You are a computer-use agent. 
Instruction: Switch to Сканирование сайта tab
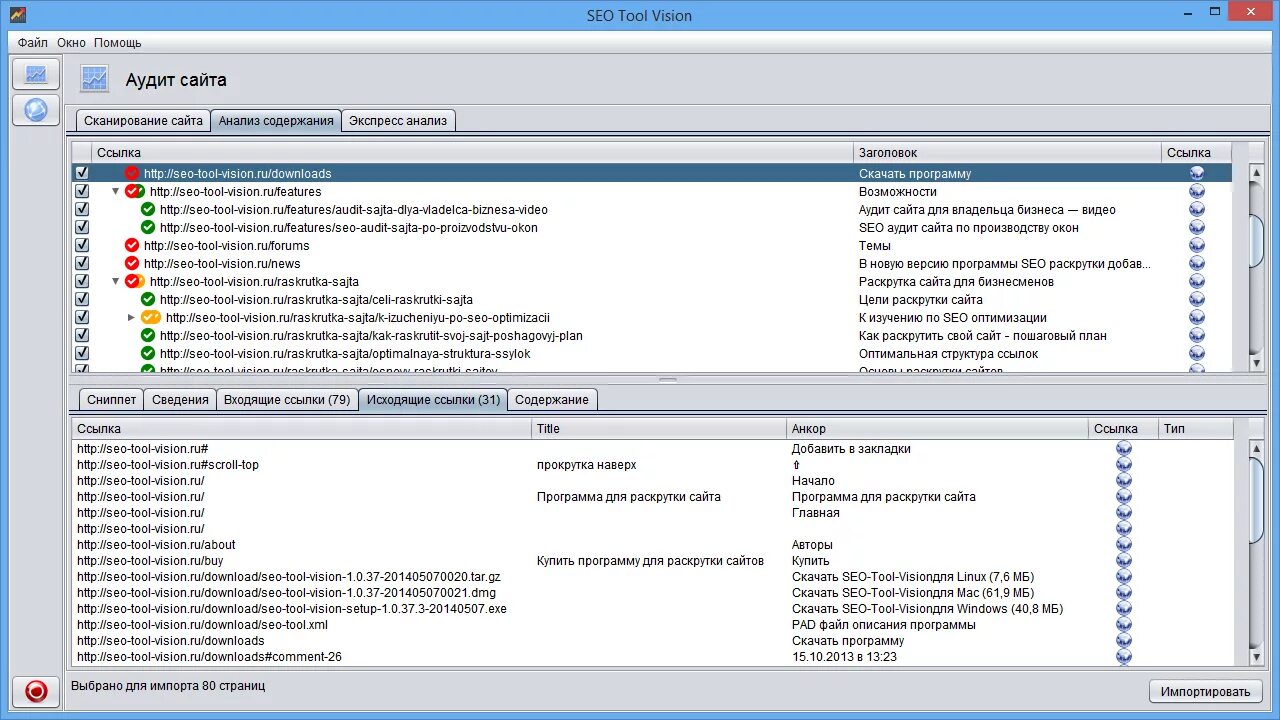(x=143, y=120)
